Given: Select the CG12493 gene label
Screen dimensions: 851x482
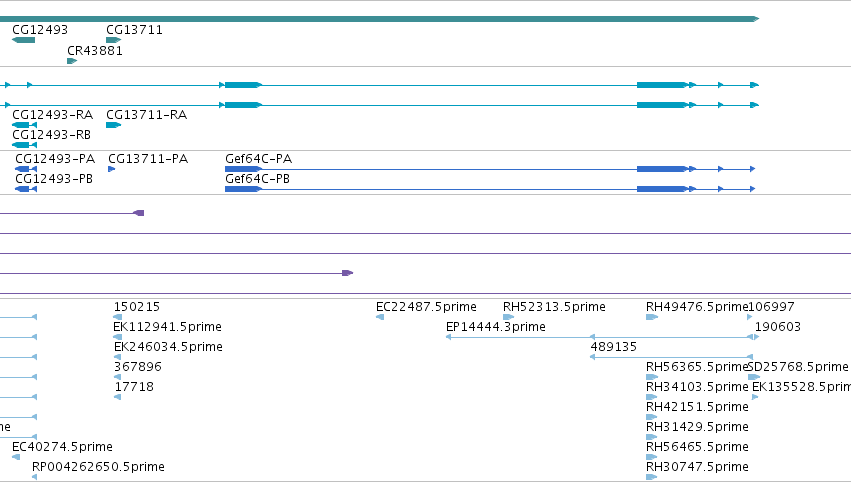Looking at the screenshot, I should tap(40, 30).
